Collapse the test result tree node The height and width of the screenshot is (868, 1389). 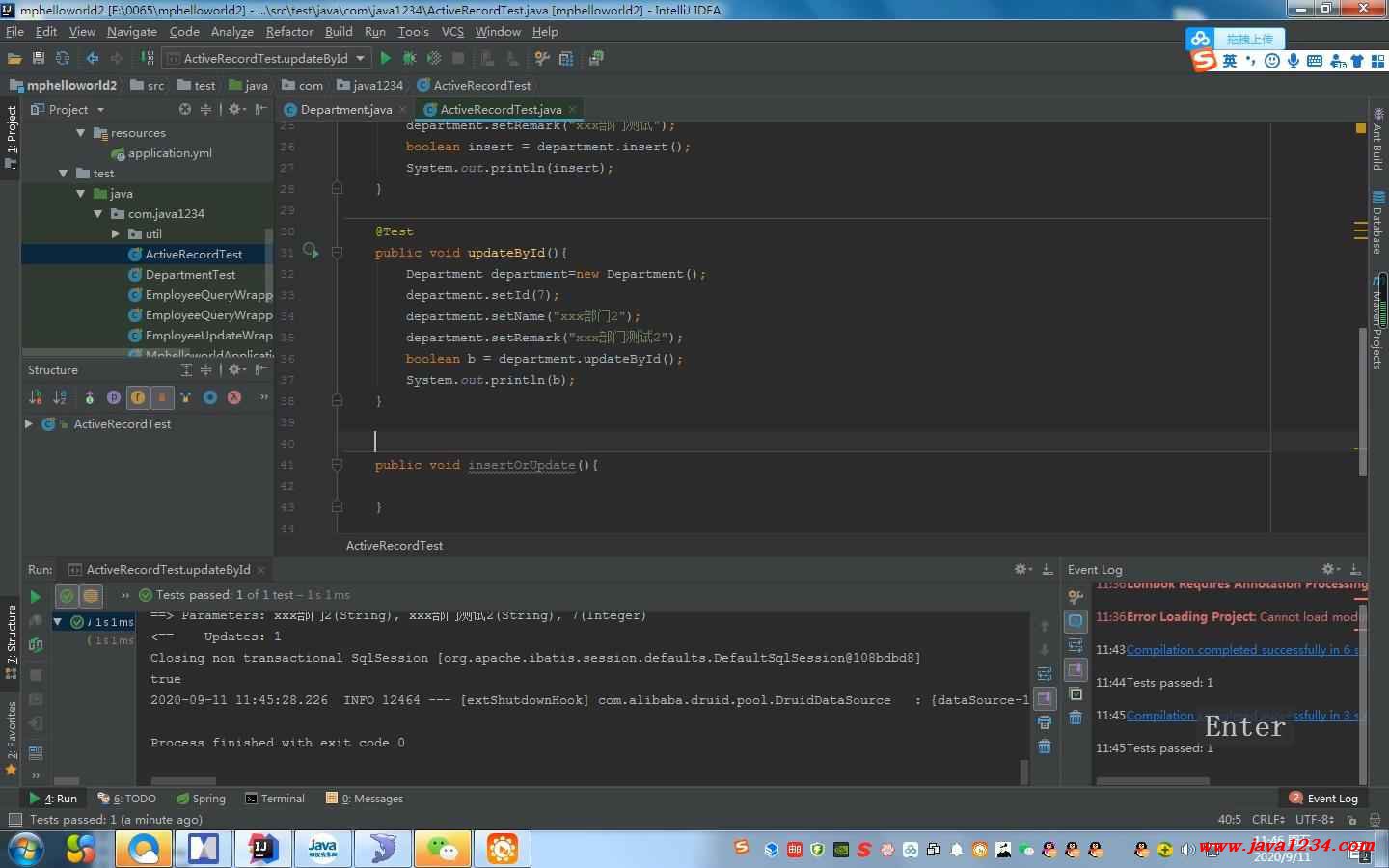(58, 622)
